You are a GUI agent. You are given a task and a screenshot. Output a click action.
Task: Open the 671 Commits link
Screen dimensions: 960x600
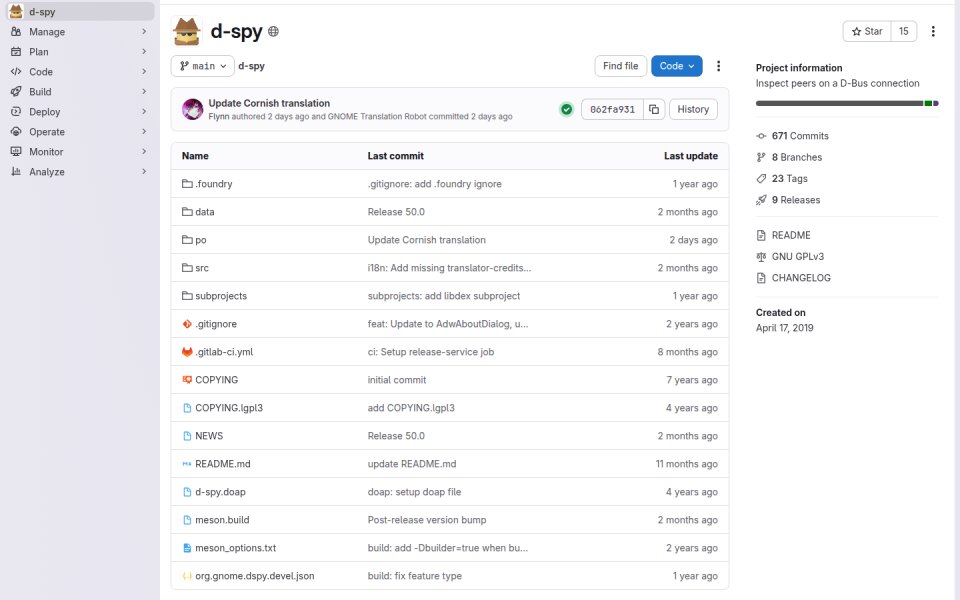point(800,136)
